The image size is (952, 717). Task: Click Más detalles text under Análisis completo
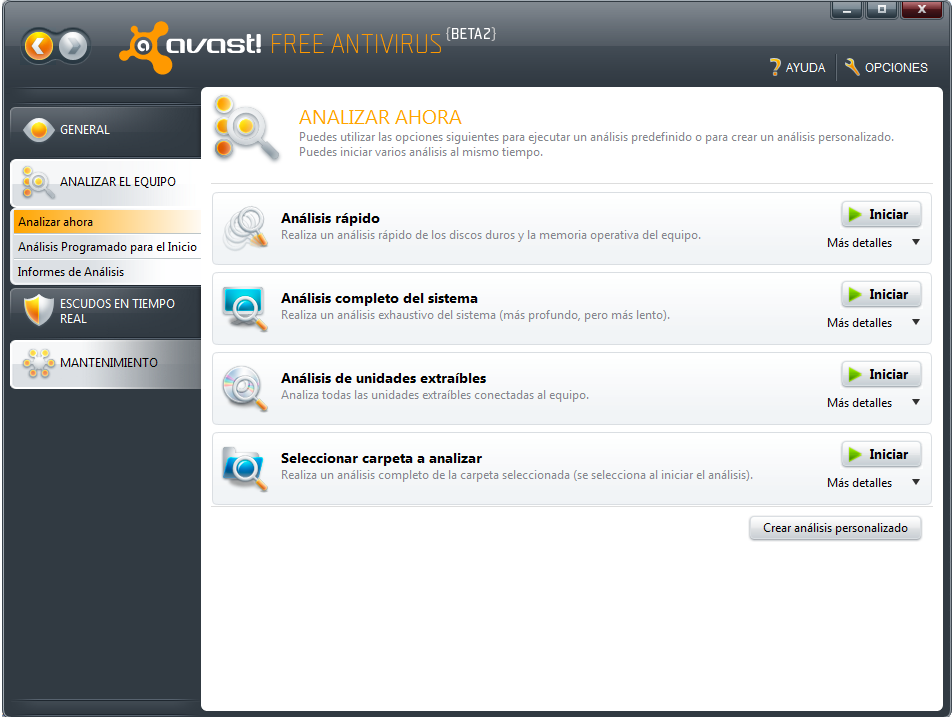pos(859,323)
